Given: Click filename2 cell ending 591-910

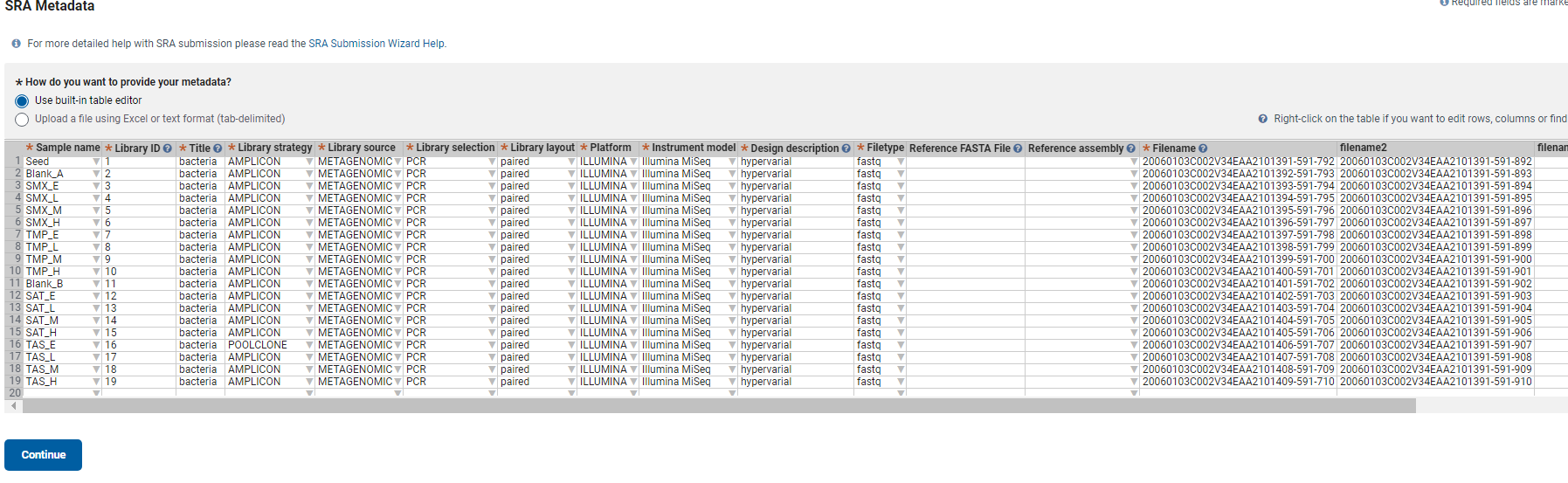Looking at the screenshot, I should pos(1436,382).
